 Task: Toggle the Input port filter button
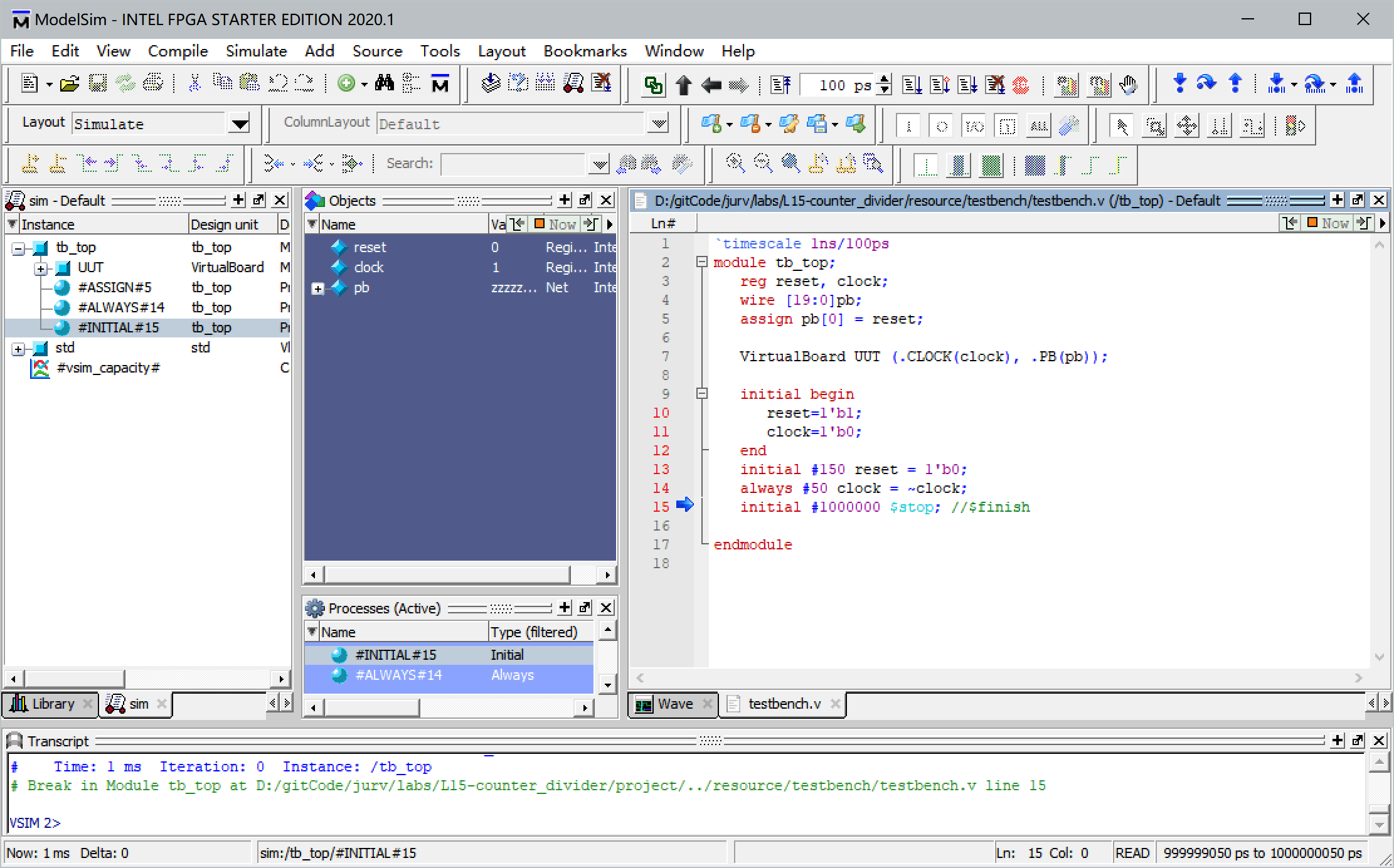(908, 126)
